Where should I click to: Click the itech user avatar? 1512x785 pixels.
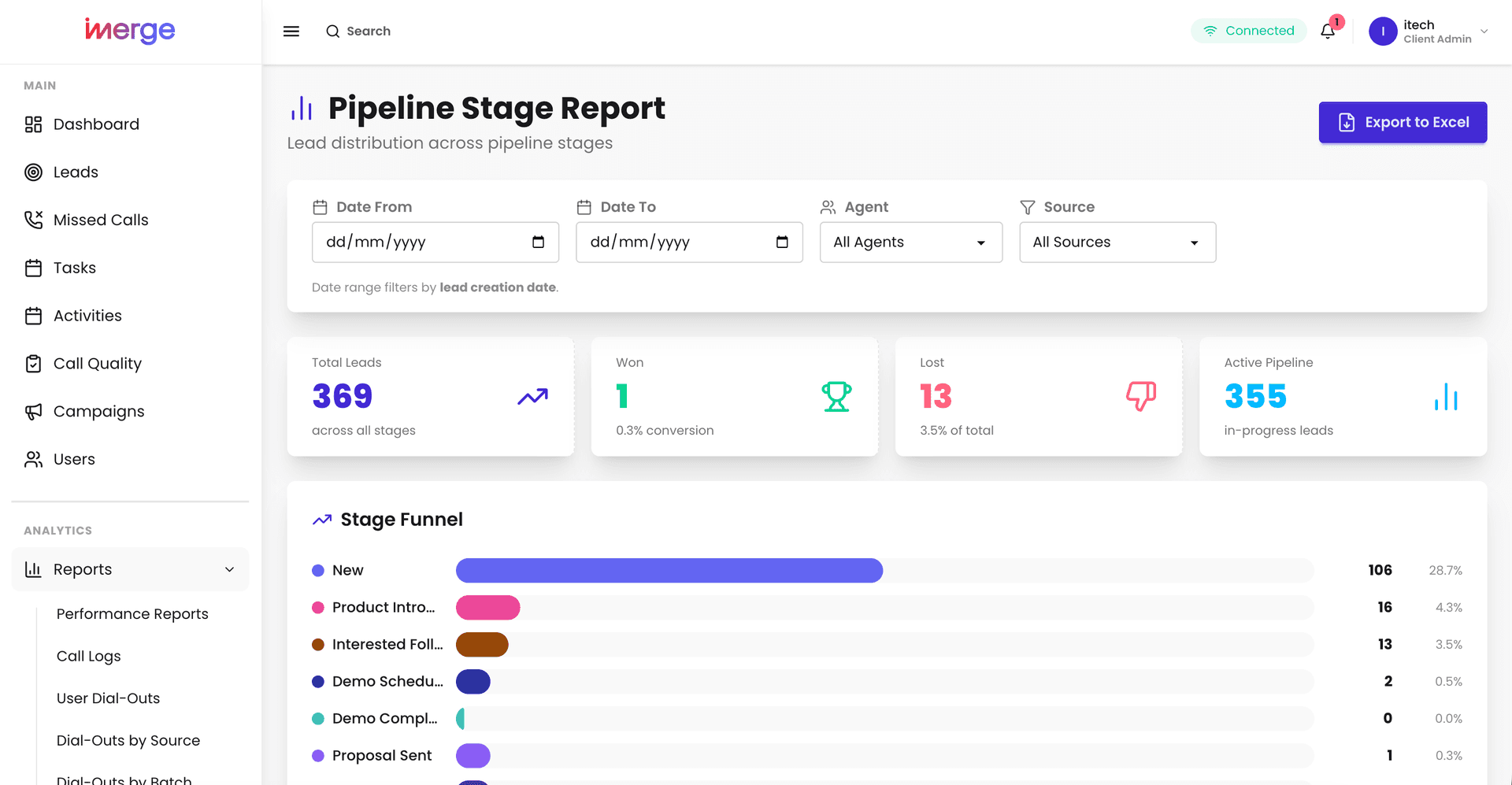1383,31
